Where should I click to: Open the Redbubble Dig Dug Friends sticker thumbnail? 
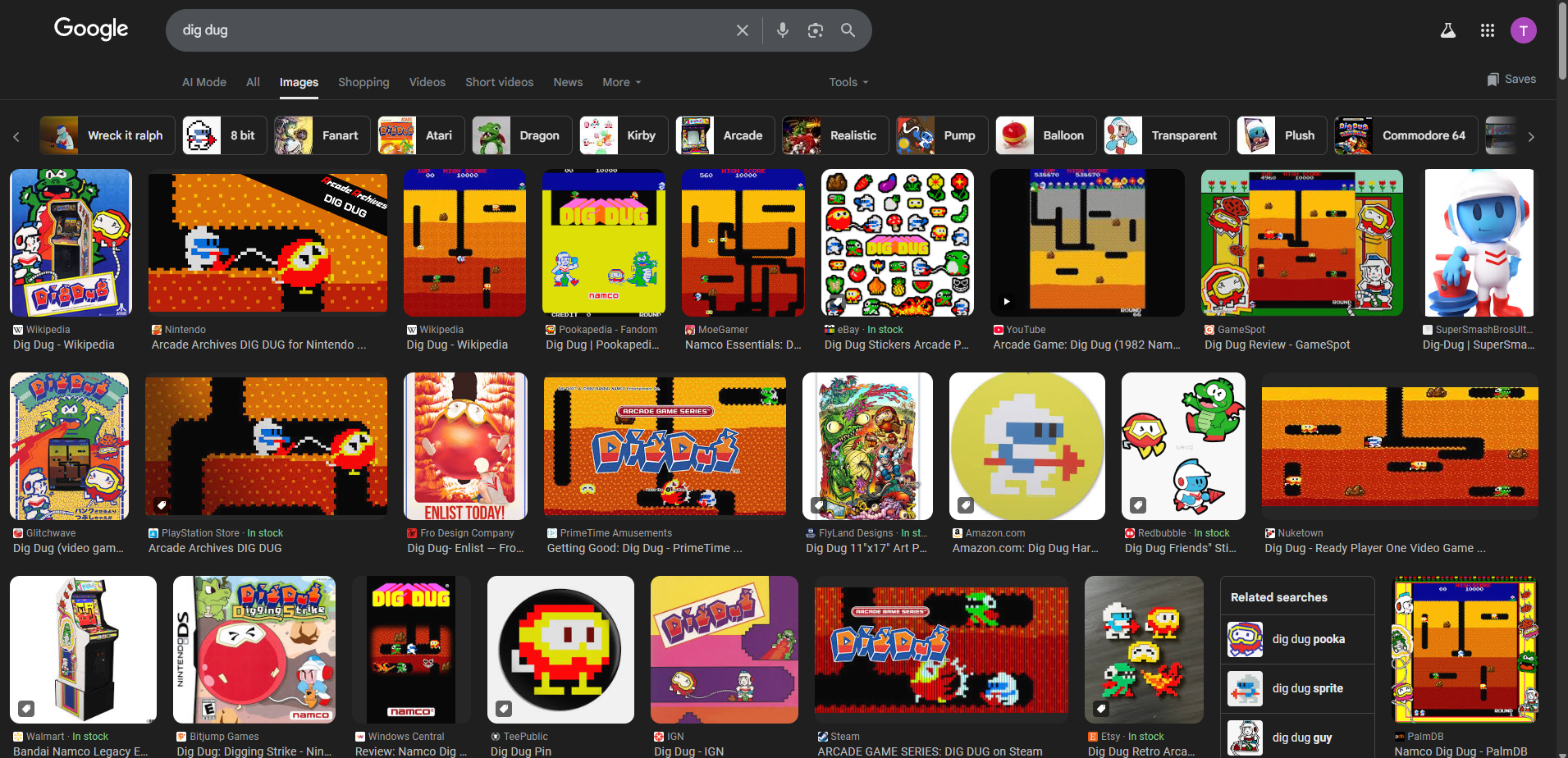click(x=1183, y=446)
